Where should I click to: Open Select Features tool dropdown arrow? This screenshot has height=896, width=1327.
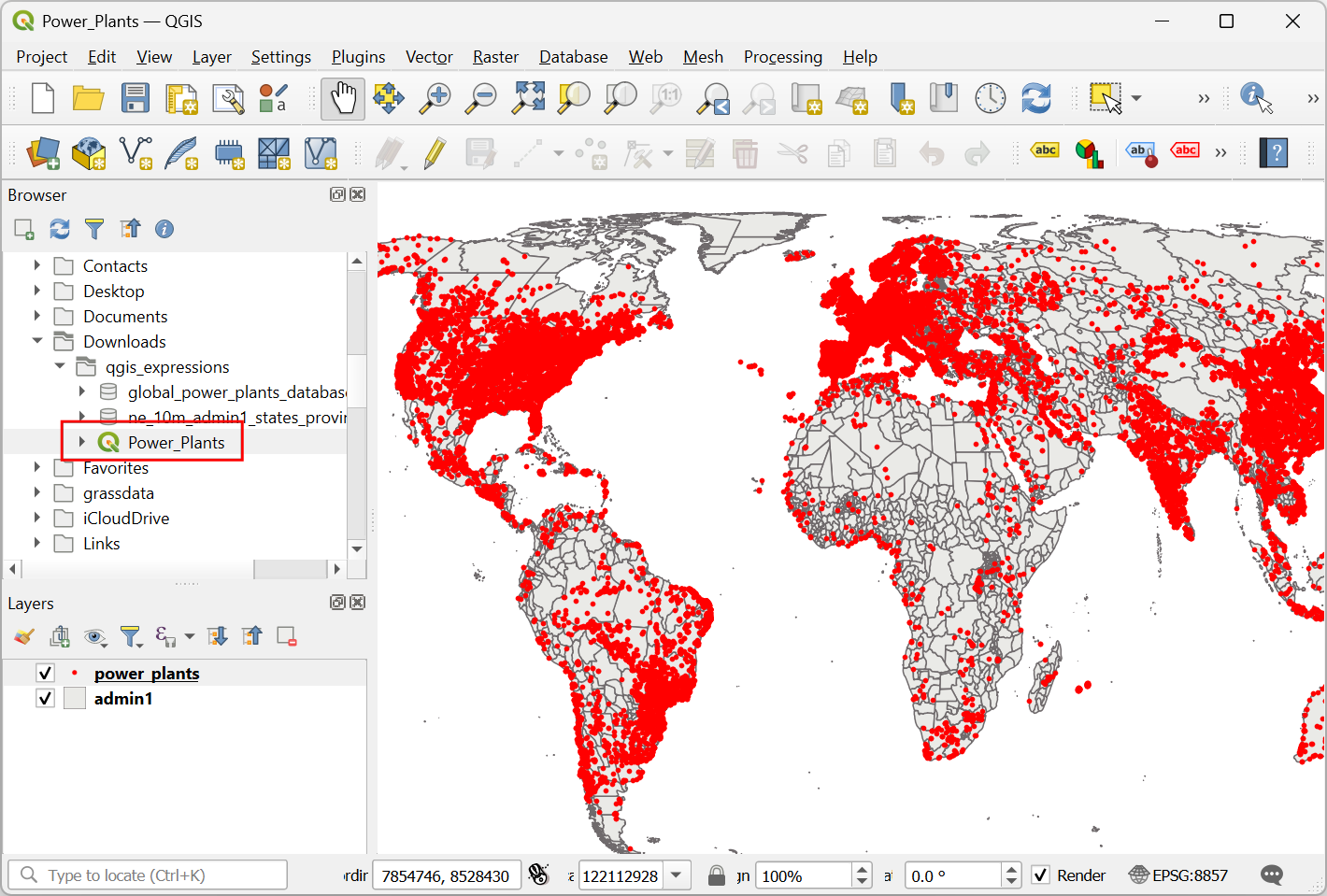[x=1136, y=98]
